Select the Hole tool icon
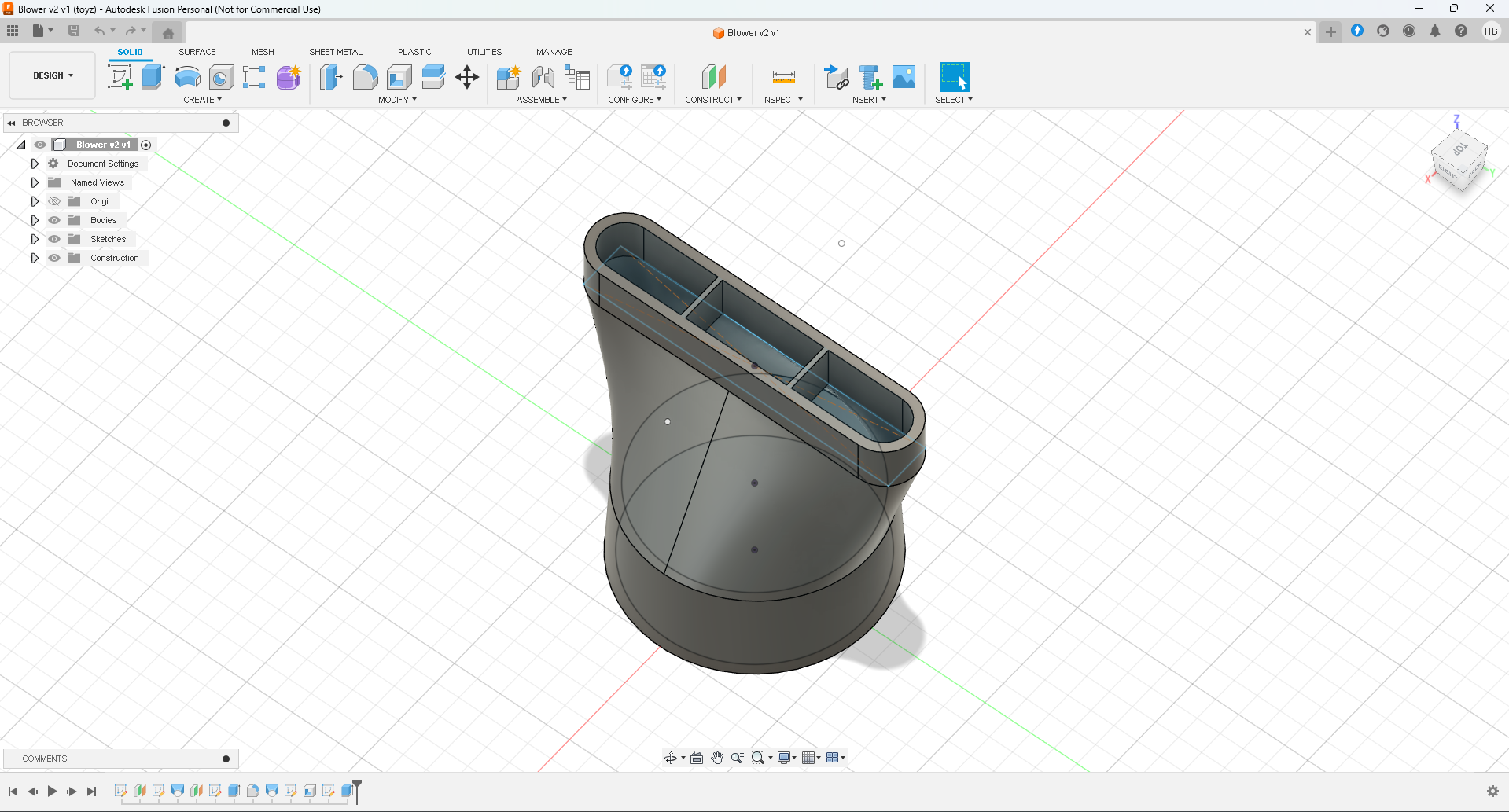The width and height of the screenshot is (1509, 812). [221, 77]
